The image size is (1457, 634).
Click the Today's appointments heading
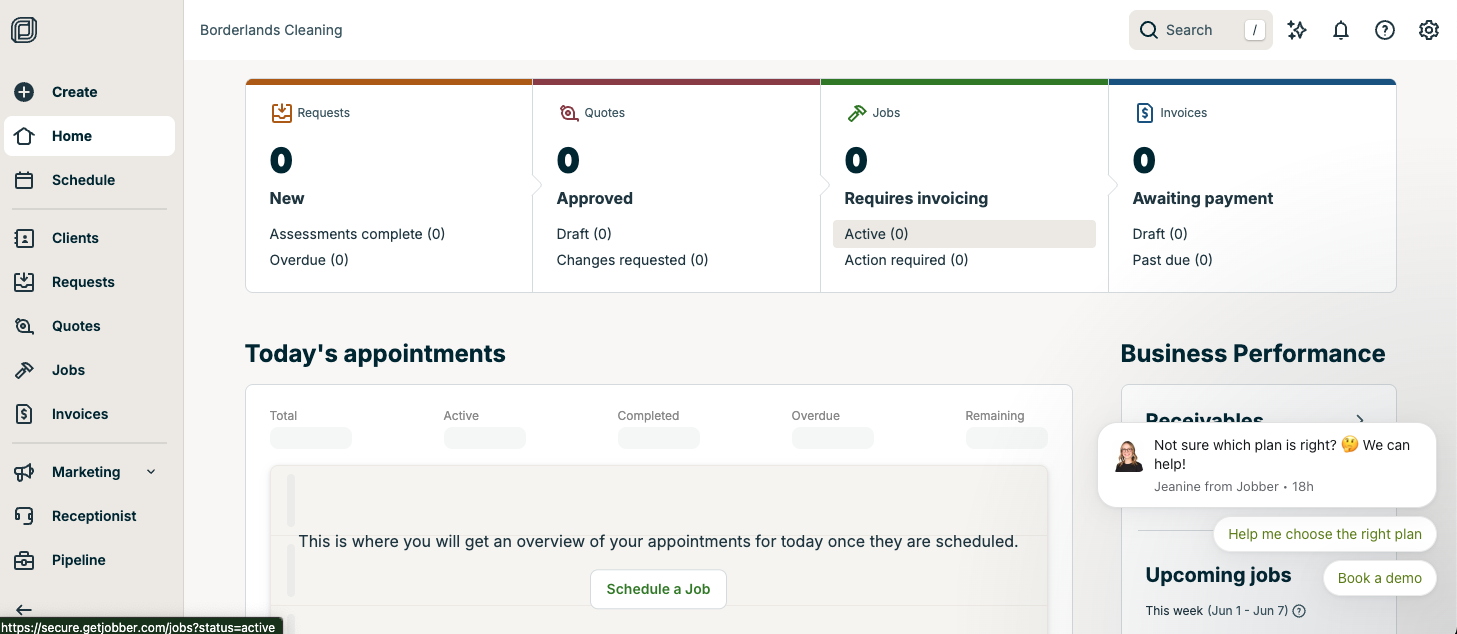click(375, 353)
